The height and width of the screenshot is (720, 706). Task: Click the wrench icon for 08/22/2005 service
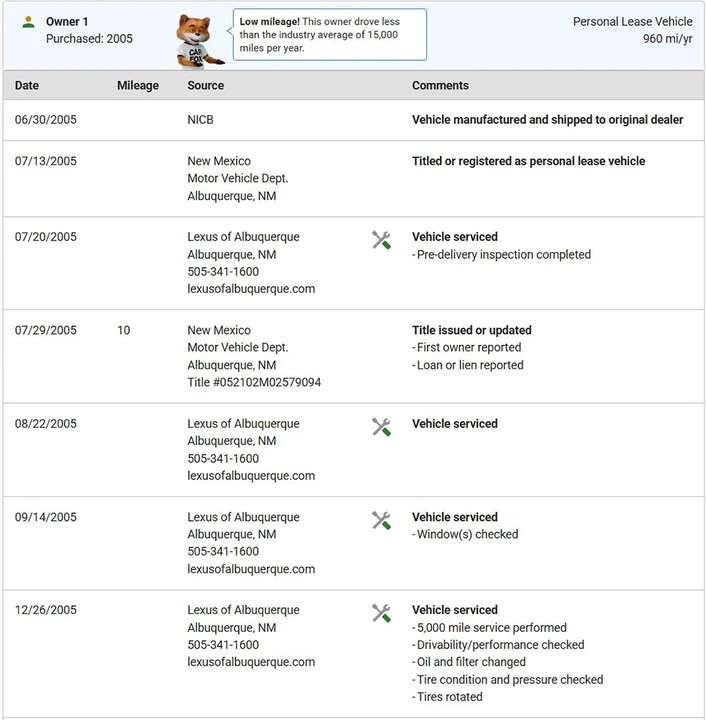381,427
